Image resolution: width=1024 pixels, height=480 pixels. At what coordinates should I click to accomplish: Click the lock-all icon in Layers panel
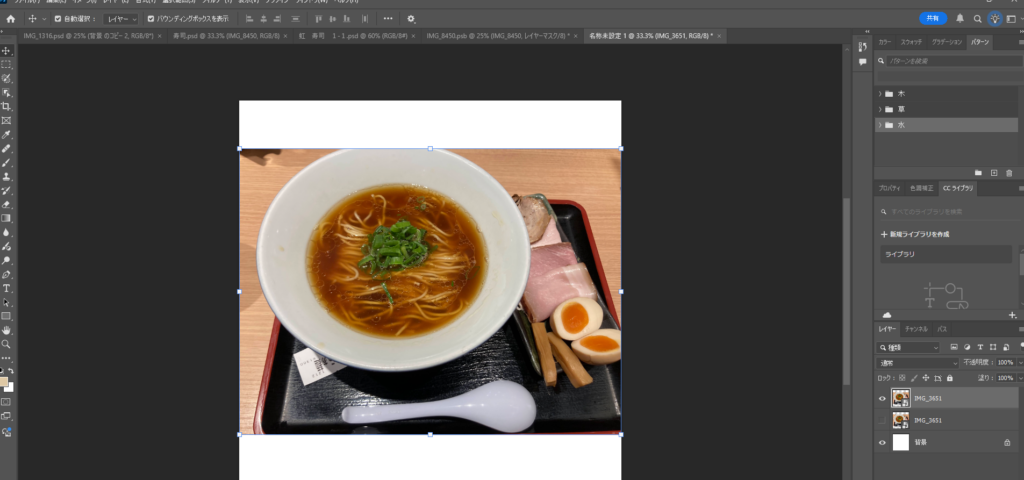click(948, 378)
